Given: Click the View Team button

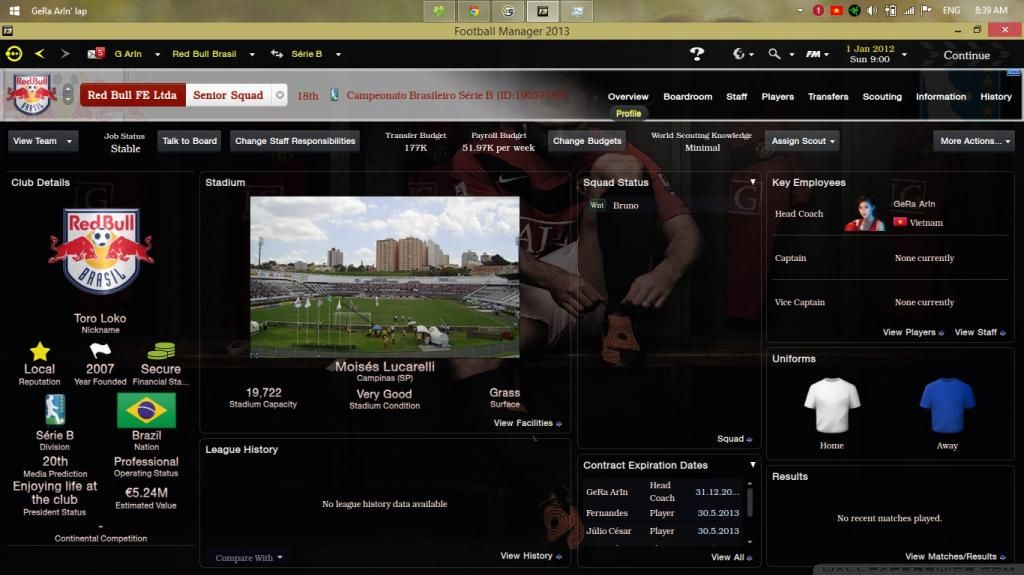Looking at the screenshot, I should pos(35,141).
